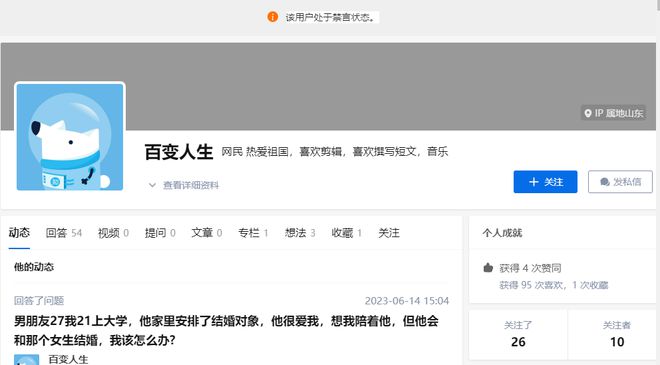The height and width of the screenshot is (365, 660).
Task: Open the 专栏 tab
Action: [253, 233]
